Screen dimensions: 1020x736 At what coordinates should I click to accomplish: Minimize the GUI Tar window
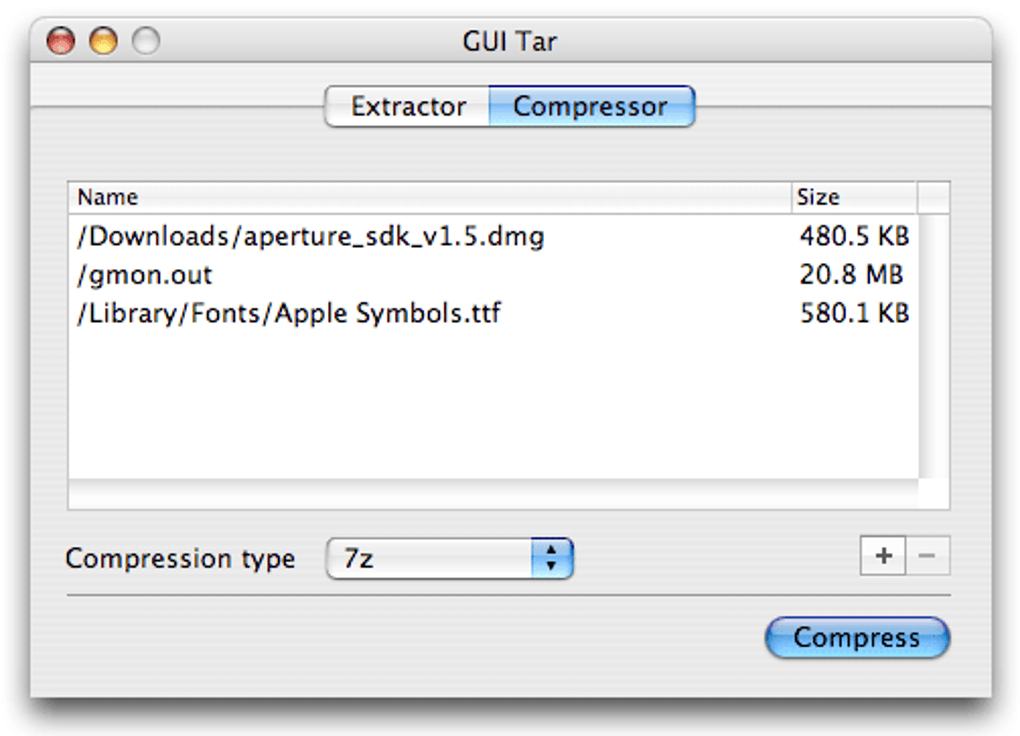[103, 42]
